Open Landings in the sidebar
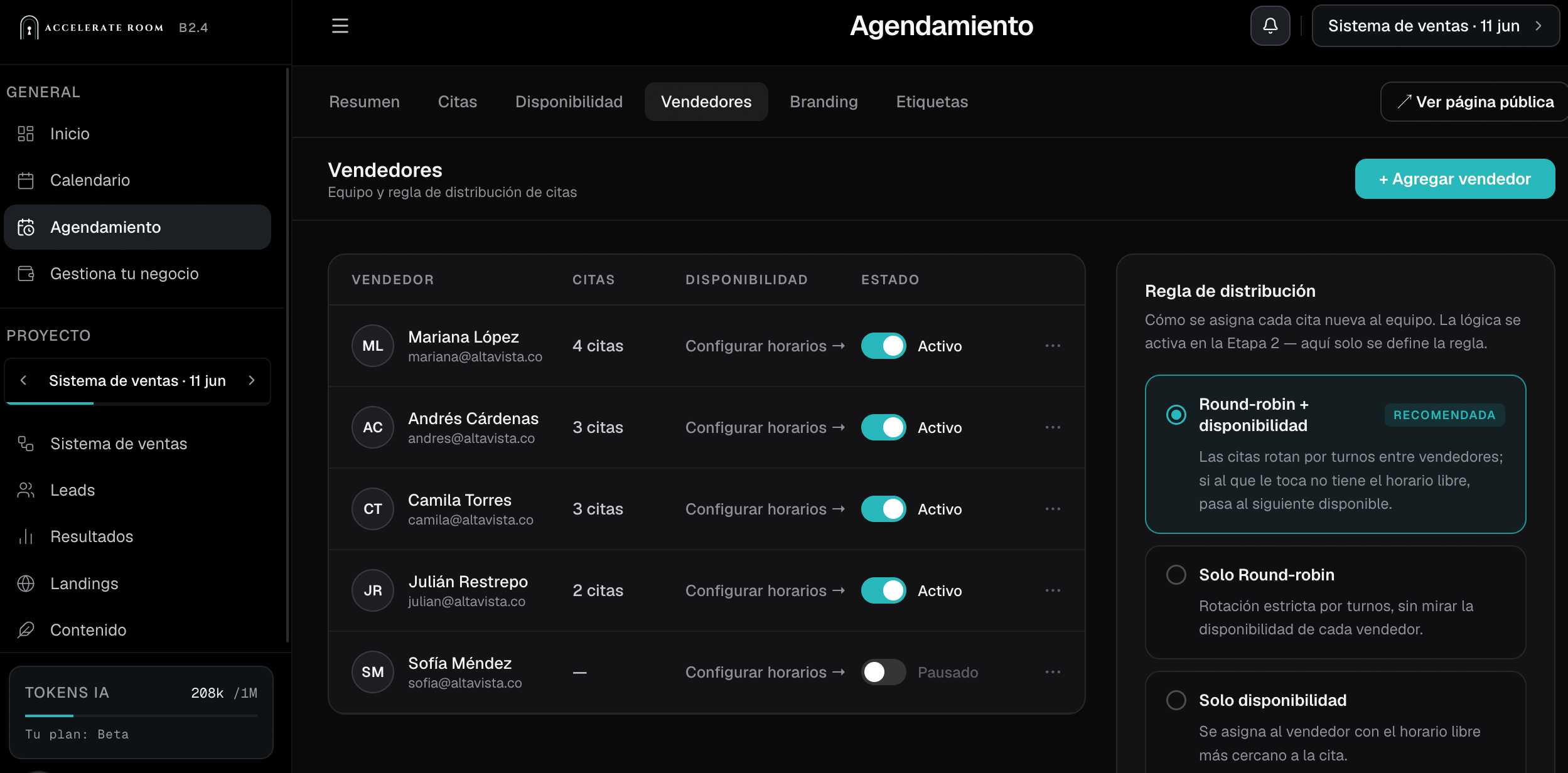 [x=137, y=584]
